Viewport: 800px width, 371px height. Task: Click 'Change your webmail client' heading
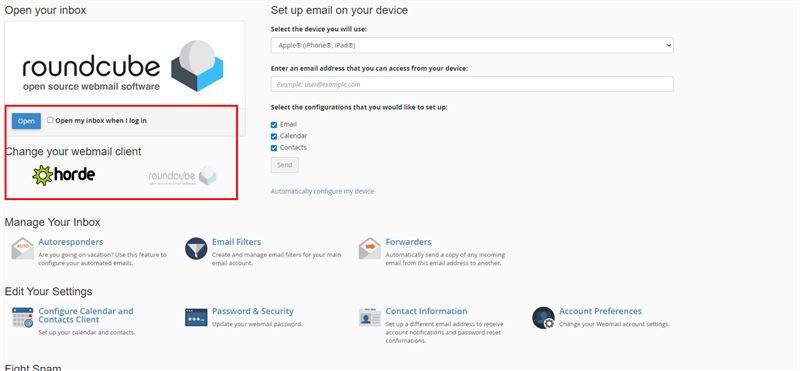click(x=73, y=152)
